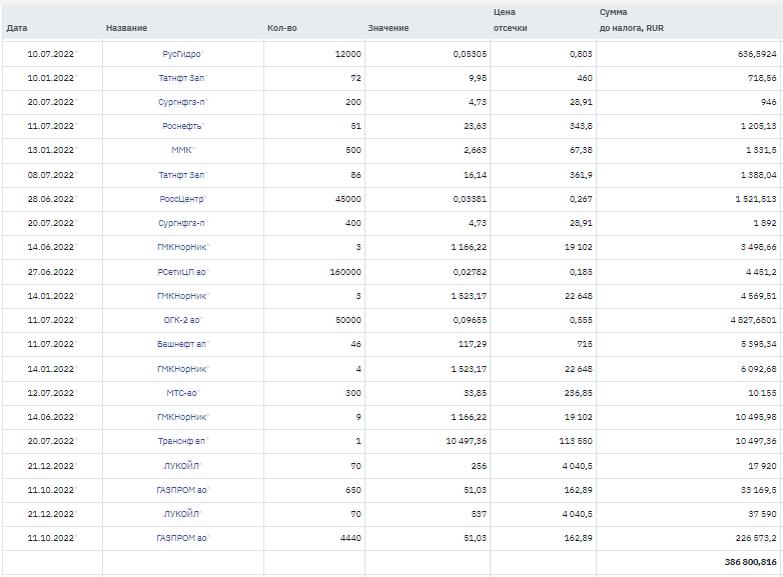Image resolution: width=783 pixels, height=577 pixels.
Task: Click sum 636,5924 in РусГидро row
Action: pos(757,54)
